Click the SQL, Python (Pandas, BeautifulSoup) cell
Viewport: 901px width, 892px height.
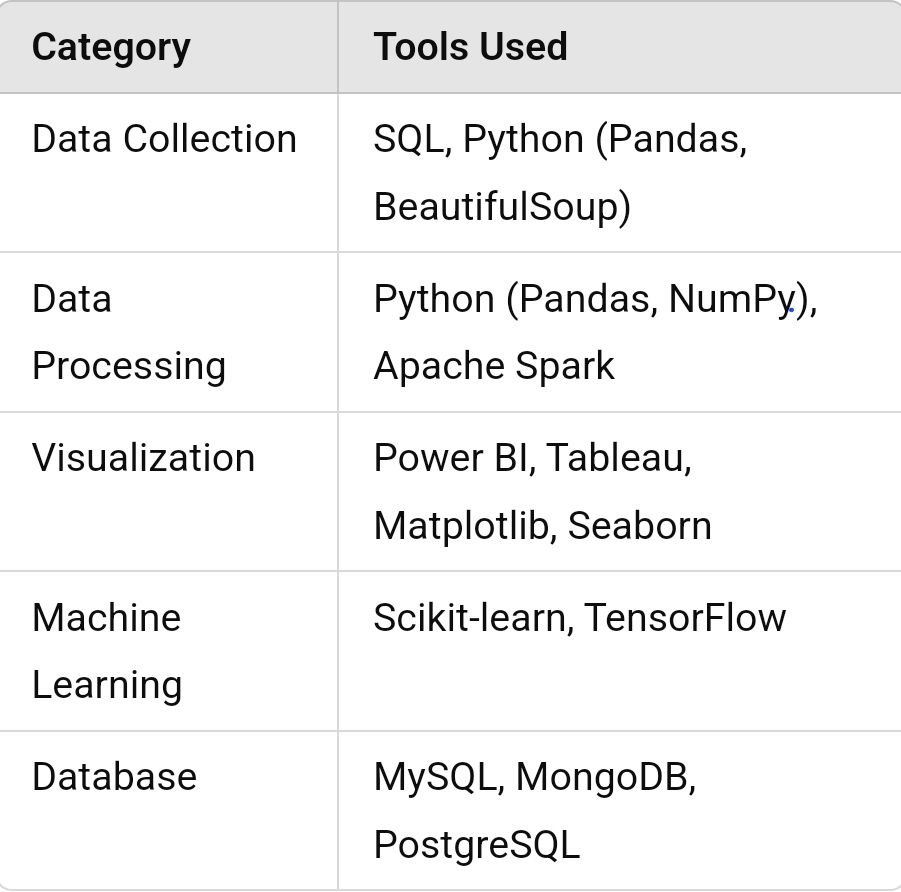point(560,172)
